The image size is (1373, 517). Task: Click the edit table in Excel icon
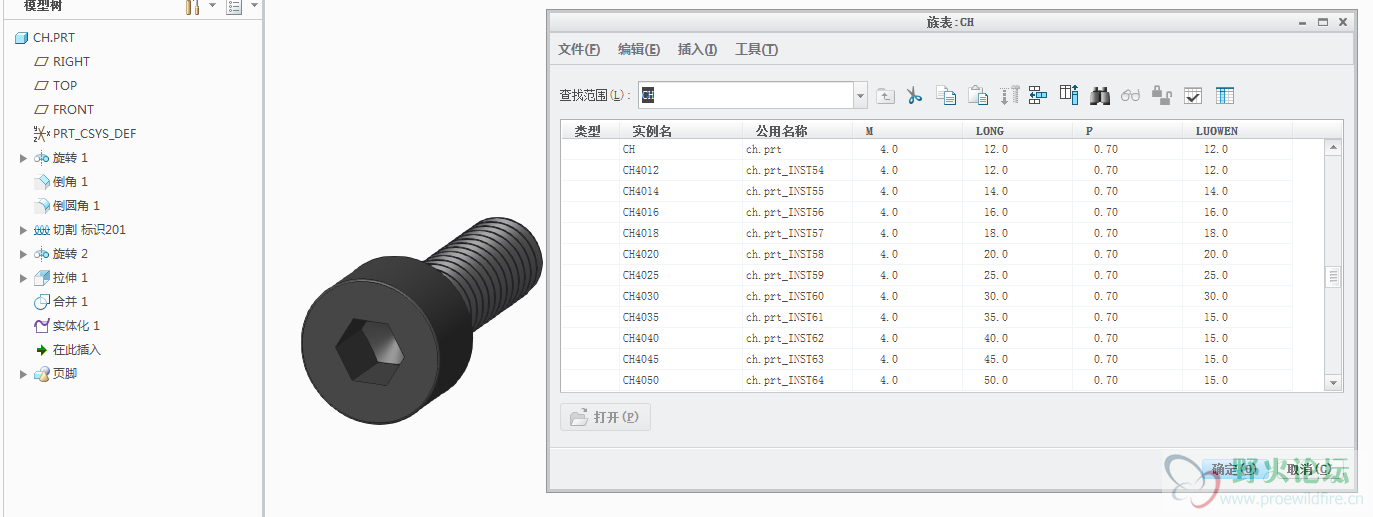[x=1225, y=95]
